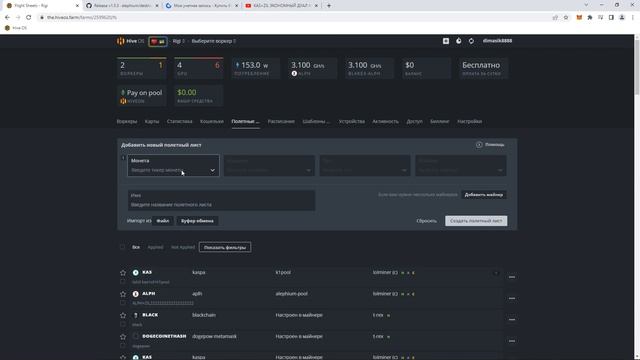Image resolution: width=640 pixels, height=360 pixels.
Task: Open options menu for ALPH flight sheet row
Action: [x=512, y=298]
